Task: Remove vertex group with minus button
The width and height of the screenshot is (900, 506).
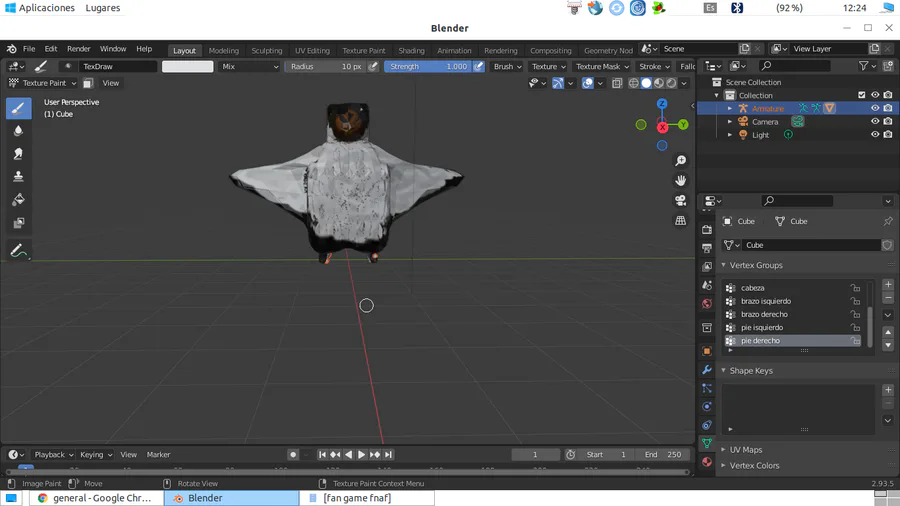Action: [x=888, y=298]
